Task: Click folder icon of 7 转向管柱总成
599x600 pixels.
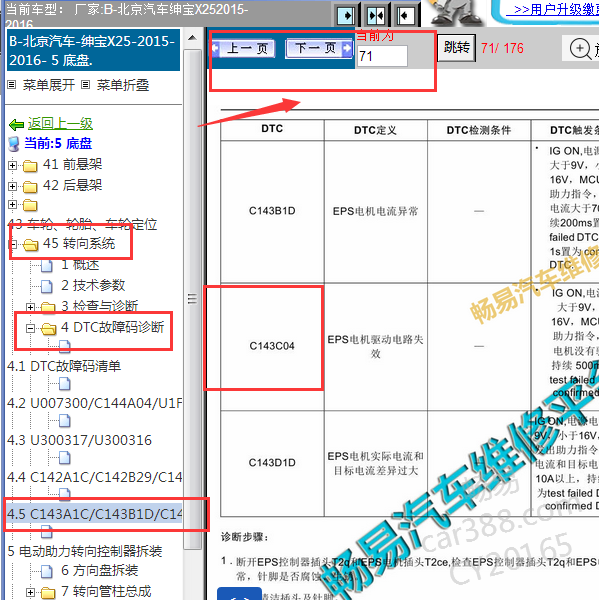Action: [x=48, y=593]
